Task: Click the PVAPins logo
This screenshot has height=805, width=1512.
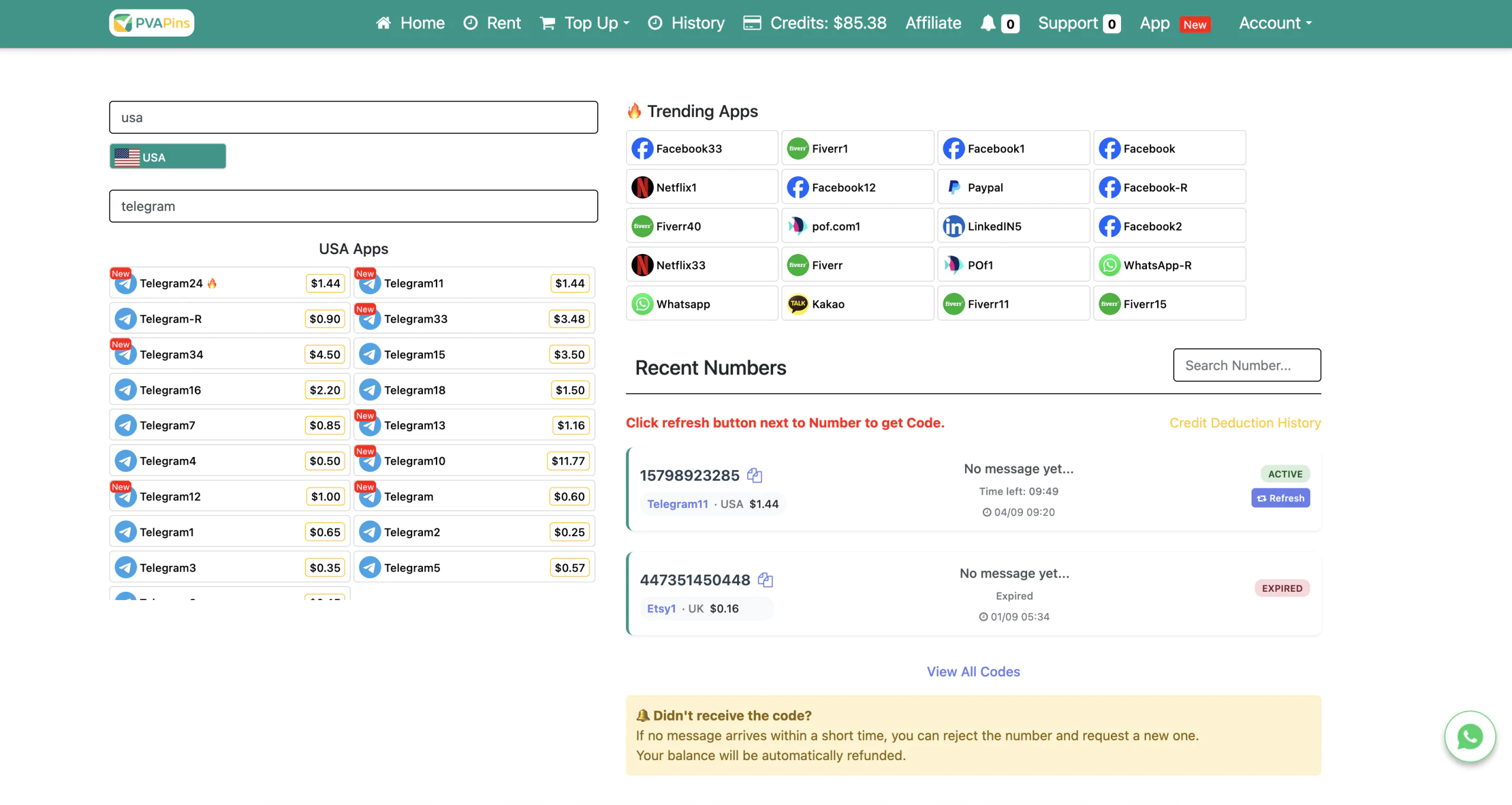Action: click(152, 23)
